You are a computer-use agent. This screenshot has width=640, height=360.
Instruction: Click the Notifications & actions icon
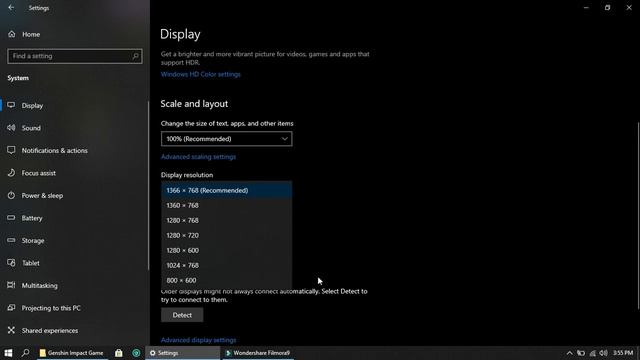[x=11, y=150]
